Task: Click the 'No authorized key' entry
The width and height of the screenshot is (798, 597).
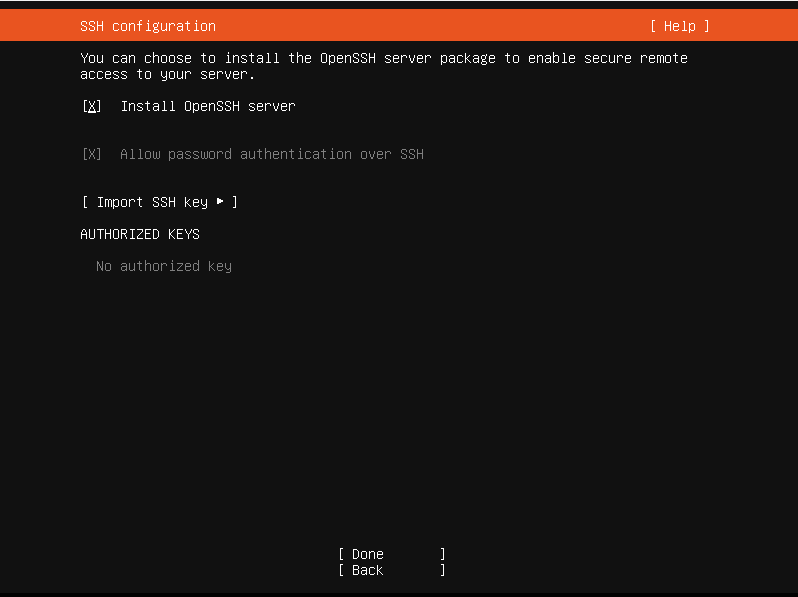Action: tap(164, 266)
